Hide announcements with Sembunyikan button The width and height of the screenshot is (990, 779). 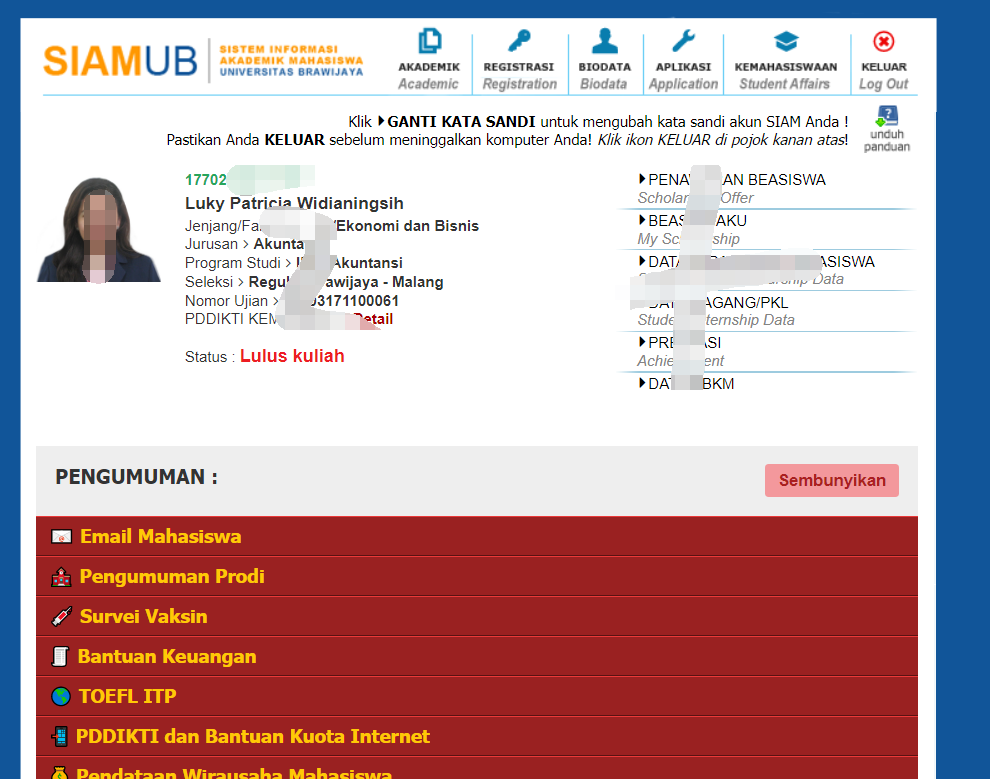tap(832, 480)
